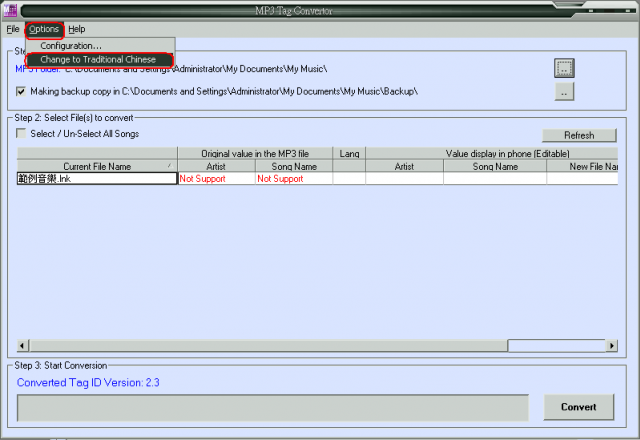
Task: Open the File menu
Action: (13, 29)
